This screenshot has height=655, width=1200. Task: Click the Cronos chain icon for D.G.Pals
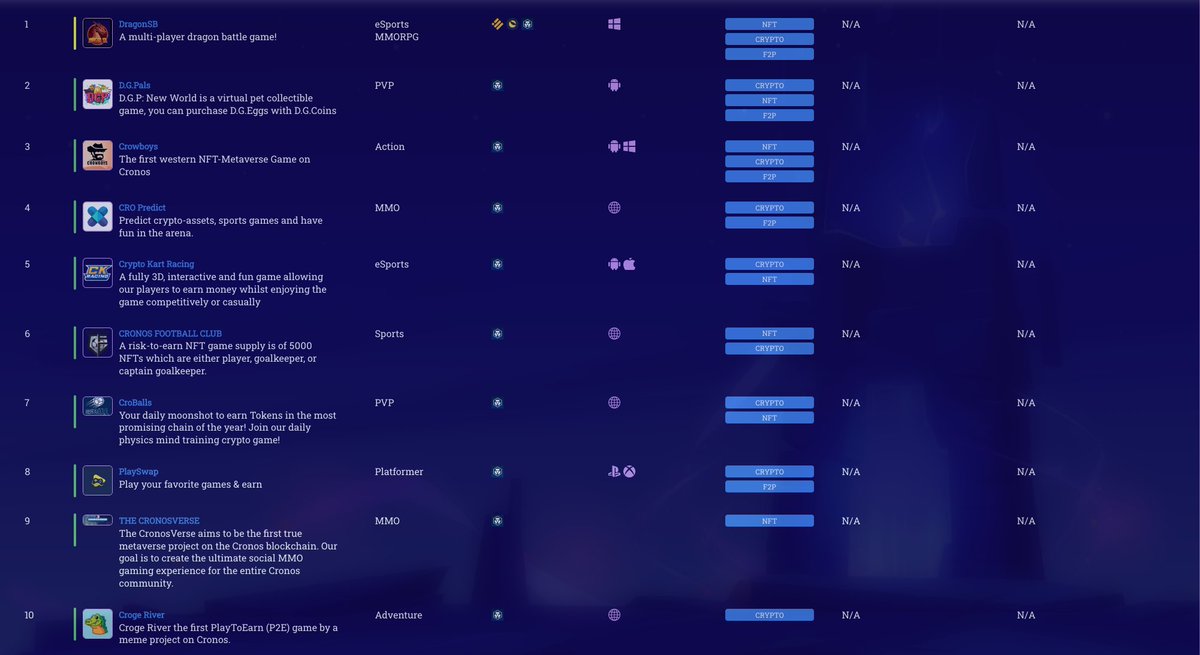point(497,85)
